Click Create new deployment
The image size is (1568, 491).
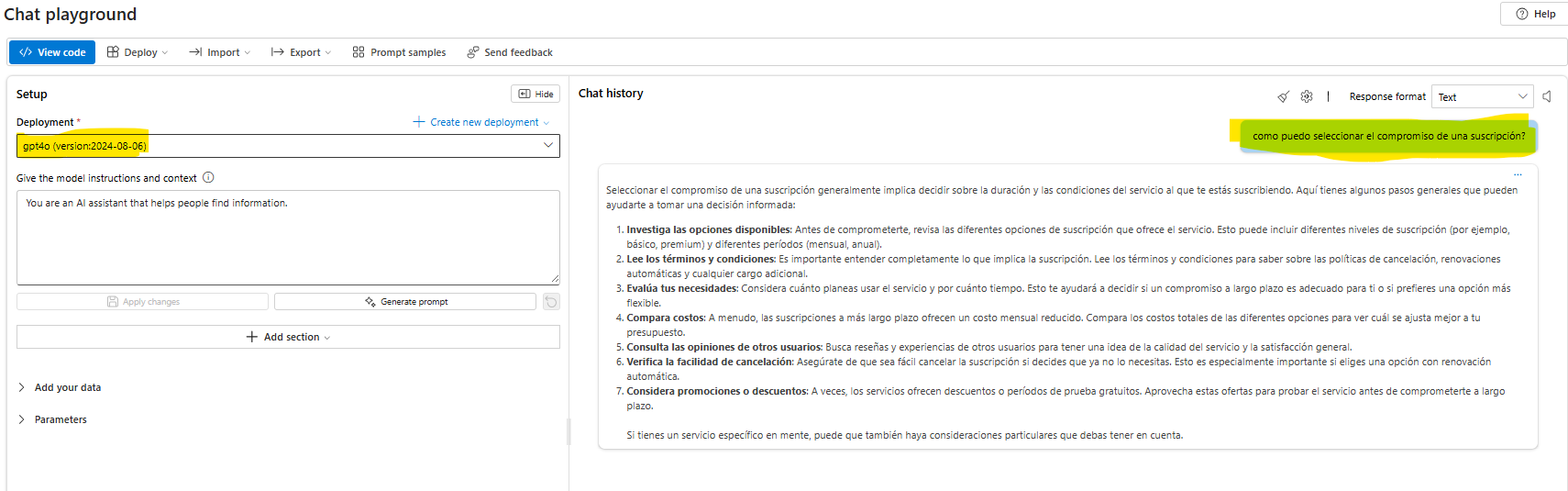pos(481,122)
